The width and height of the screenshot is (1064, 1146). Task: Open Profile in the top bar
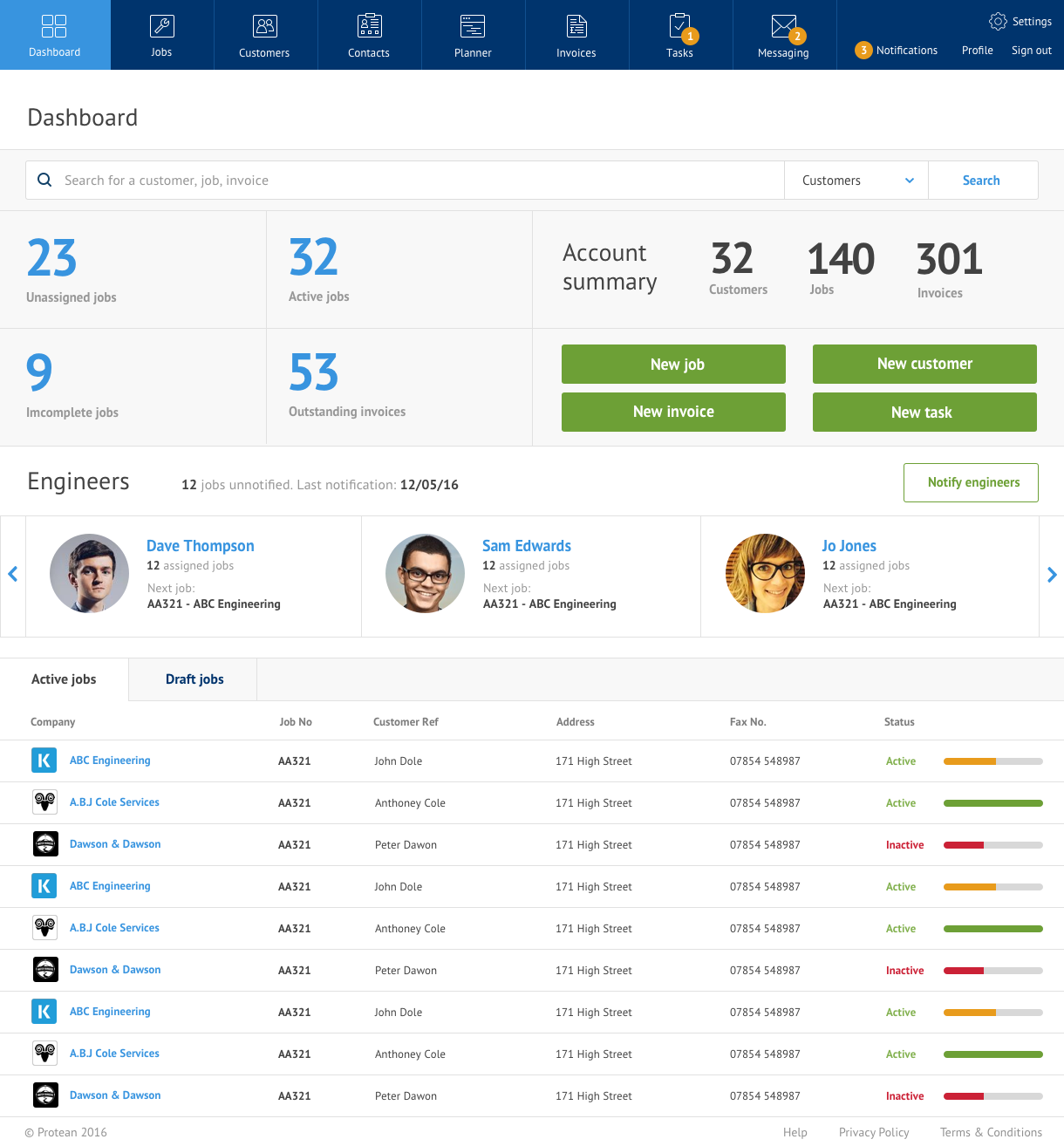[978, 51]
